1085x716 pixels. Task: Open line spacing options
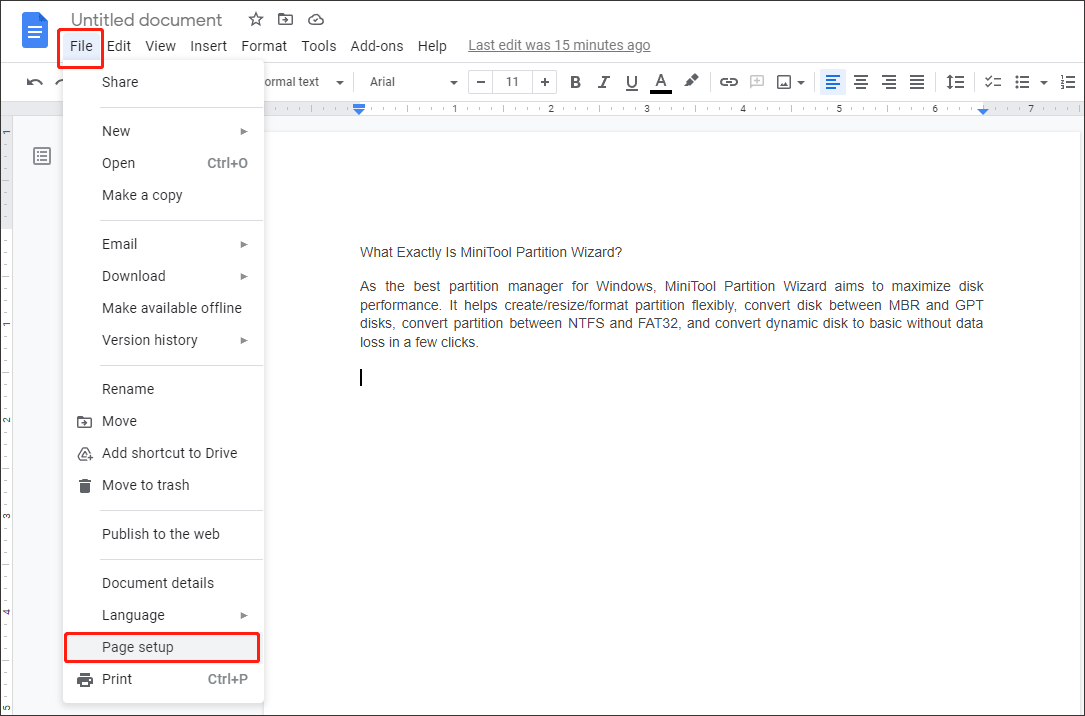(x=956, y=82)
